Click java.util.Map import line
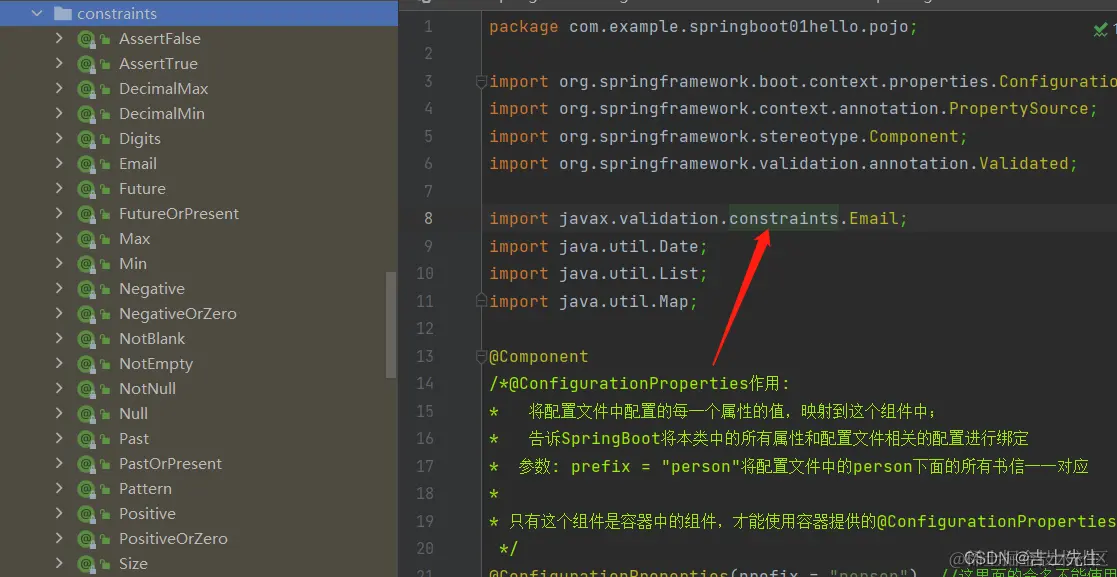 click(593, 301)
